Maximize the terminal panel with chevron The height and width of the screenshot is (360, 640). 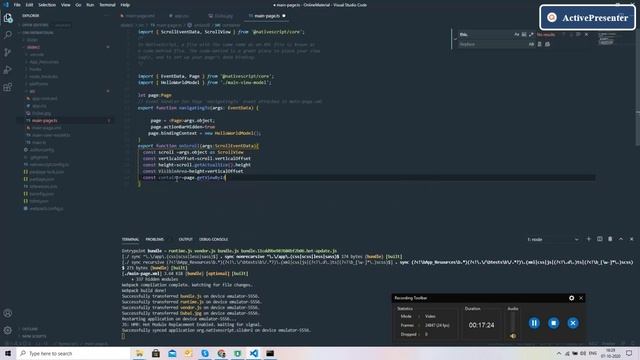621,239
